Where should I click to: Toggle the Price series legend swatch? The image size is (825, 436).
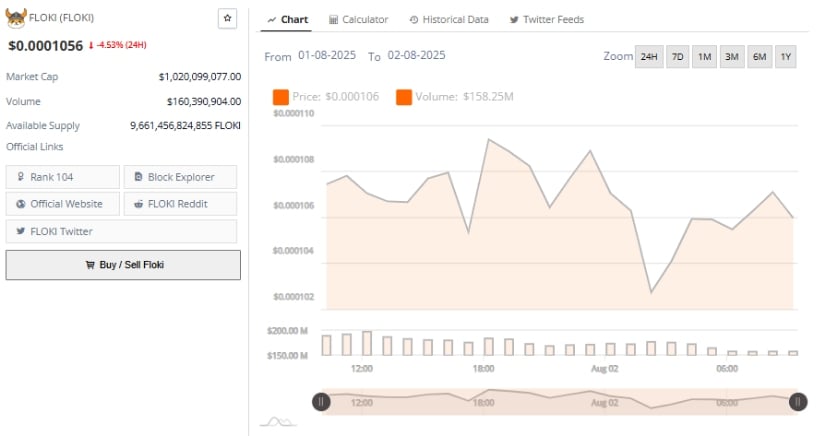[x=280, y=97]
